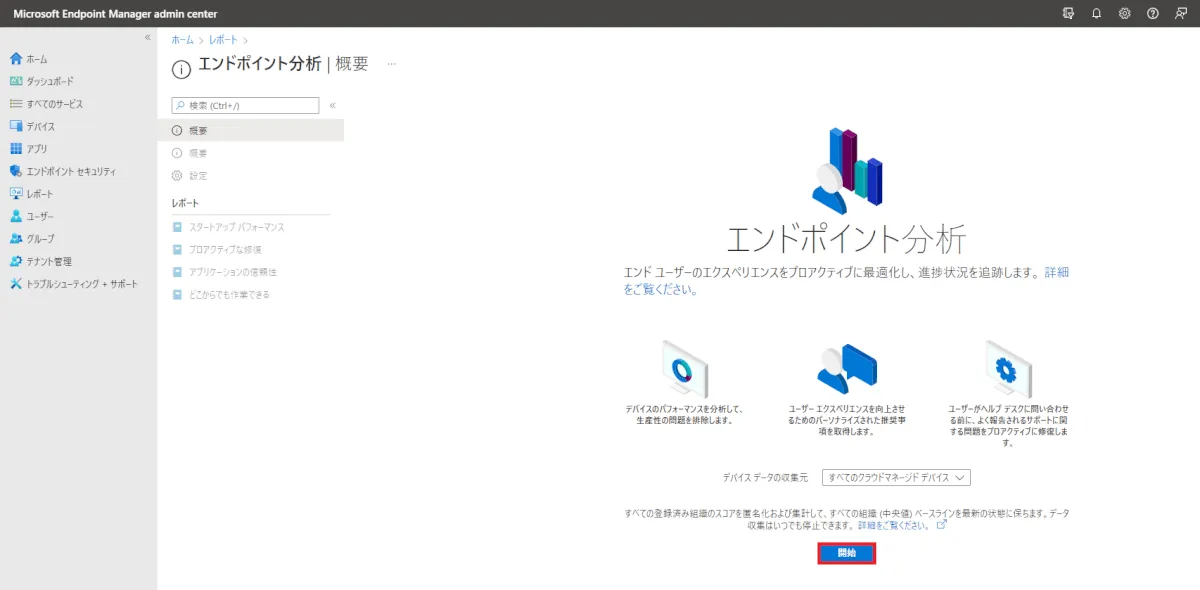Click the feedback person icon in header

(x=1181, y=13)
